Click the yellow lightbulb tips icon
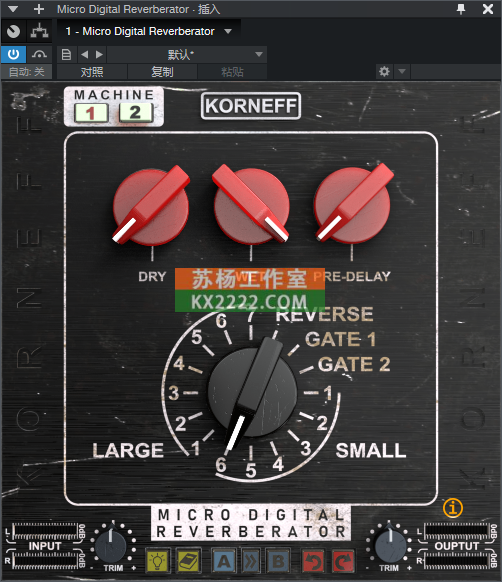 [157, 561]
